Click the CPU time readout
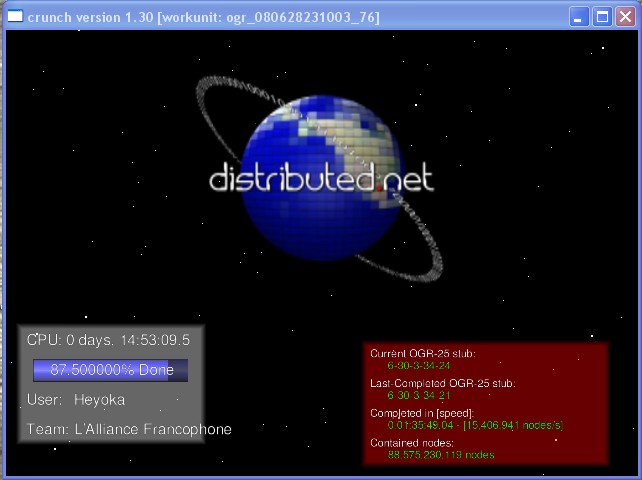Image resolution: width=642 pixels, height=480 pixels. pyautogui.click(x=108, y=340)
